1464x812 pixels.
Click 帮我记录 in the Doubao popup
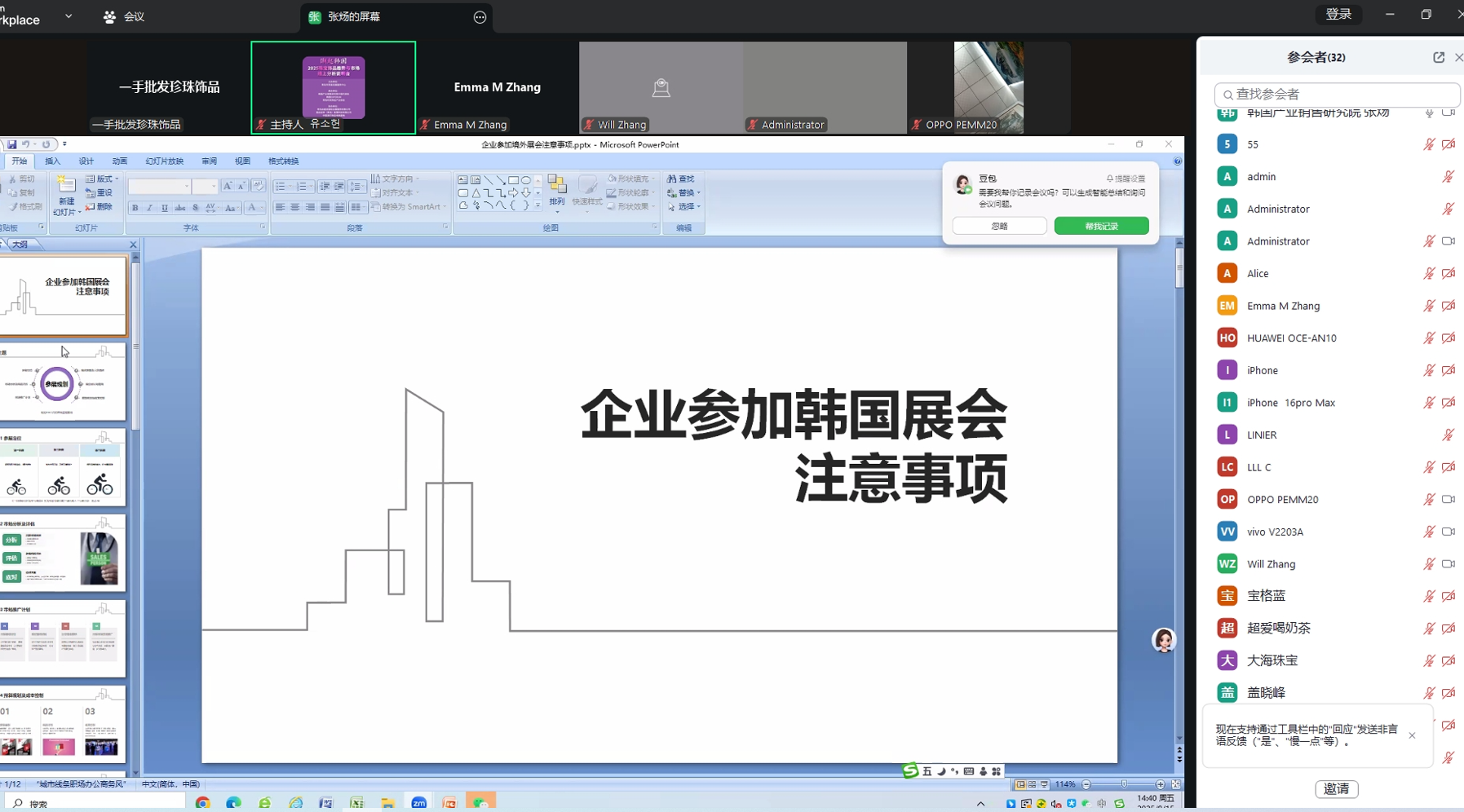coord(1102,226)
